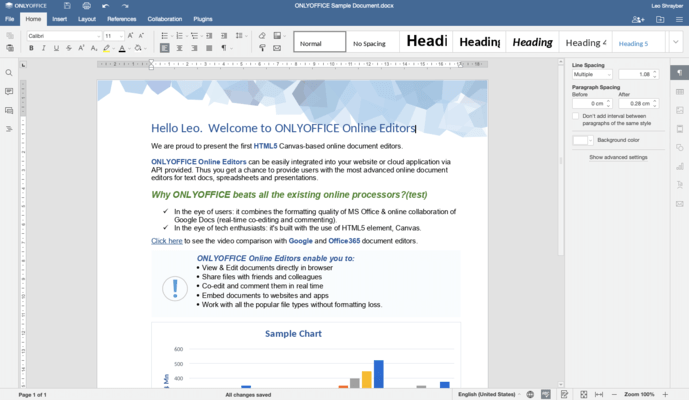The width and height of the screenshot is (689, 400).
Task: Expand the styles gallery arrow
Action: pyautogui.click(x=675, y=42)
